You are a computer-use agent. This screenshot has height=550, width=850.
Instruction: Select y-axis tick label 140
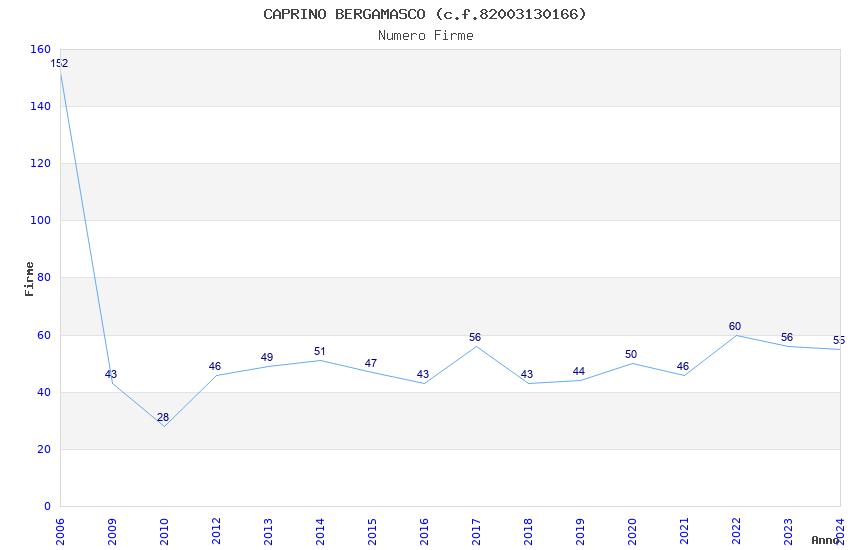pos(41,106)
